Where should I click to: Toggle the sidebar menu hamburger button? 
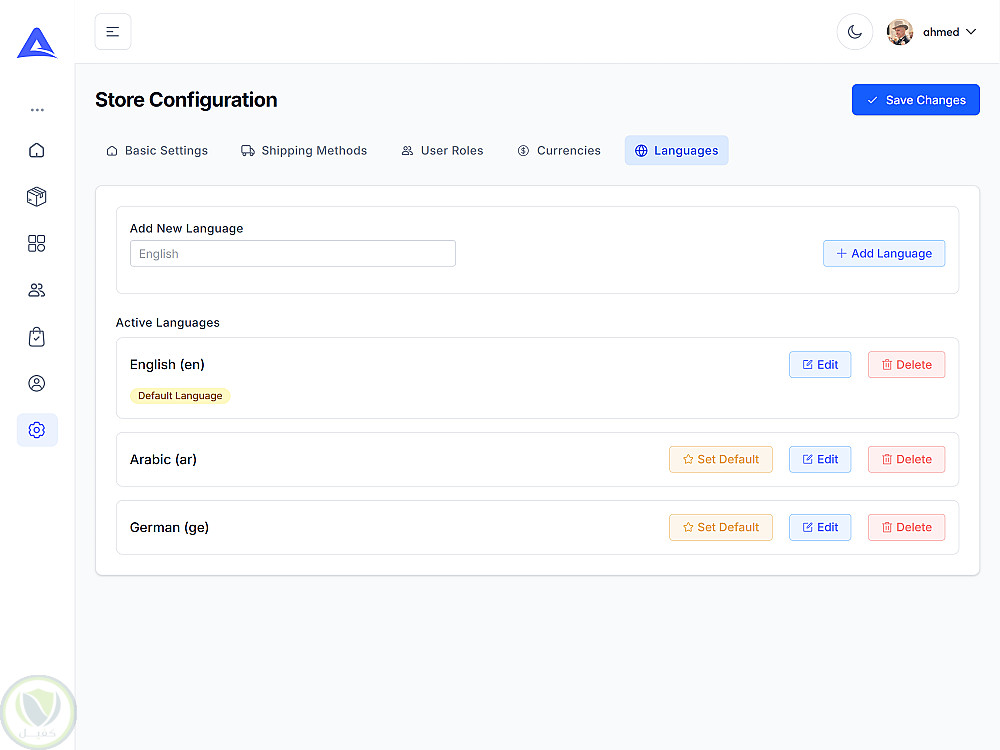click(113, 32)
